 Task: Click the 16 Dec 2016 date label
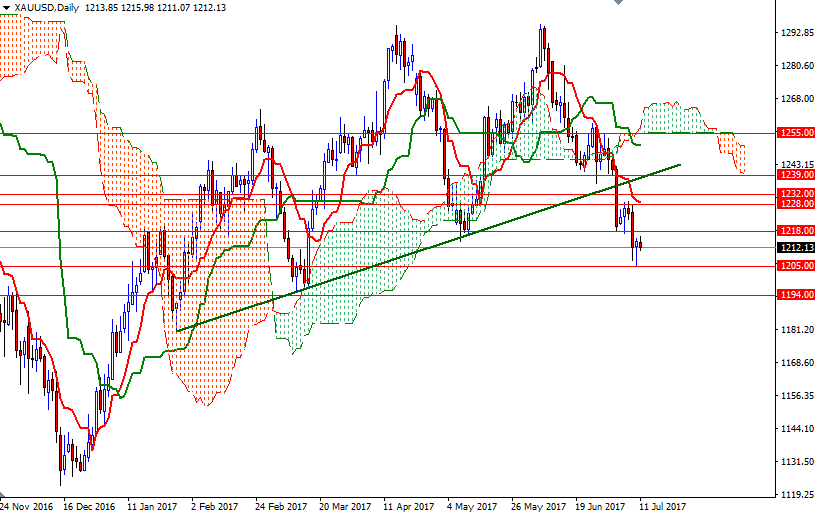[91, 506]
